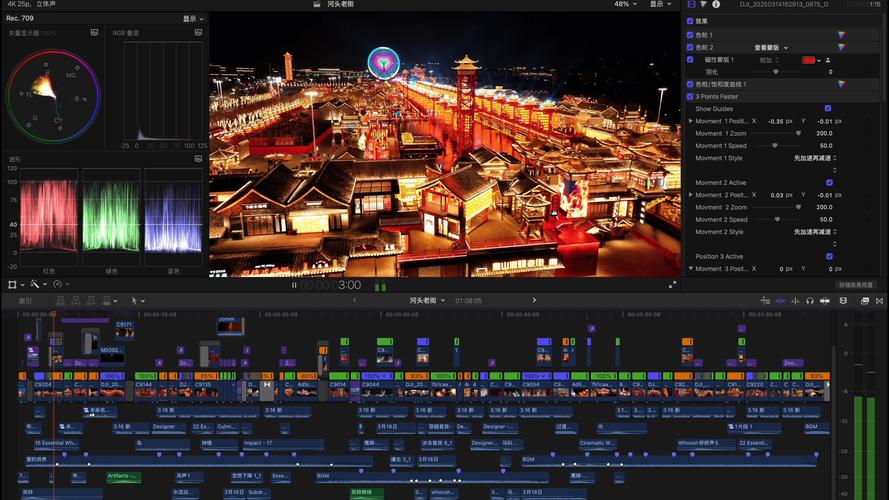Disable Movment 2 Active checkbox
This screenshot has height=500, width=889.
click(829, 183)
